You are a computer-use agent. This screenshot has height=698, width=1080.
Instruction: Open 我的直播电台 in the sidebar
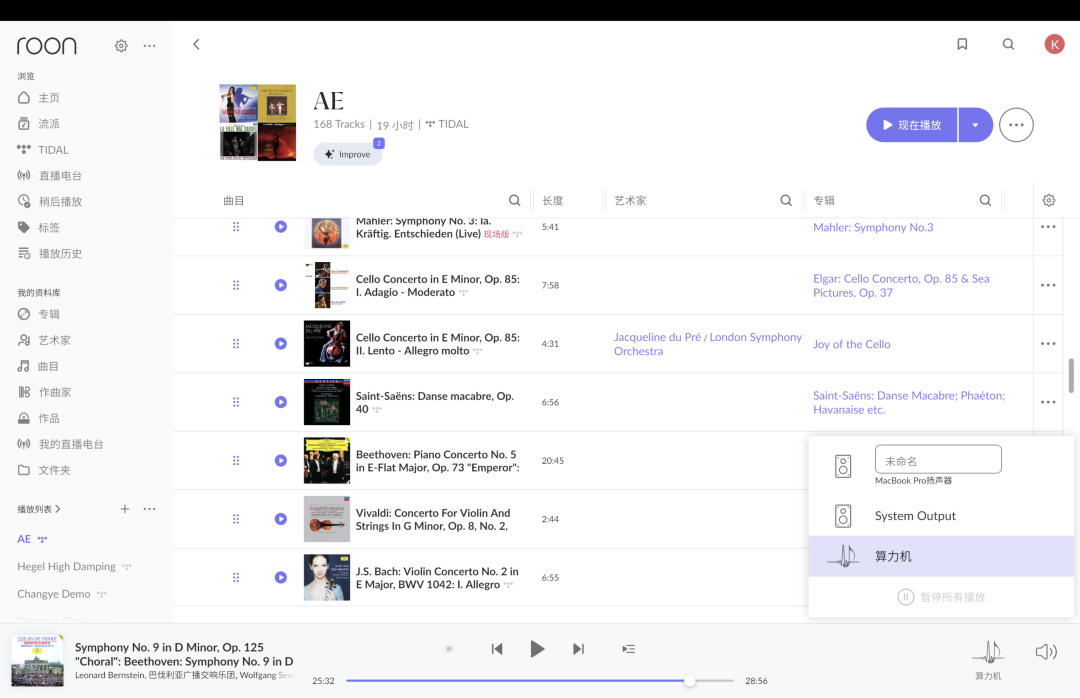click(x=61, y=444)
